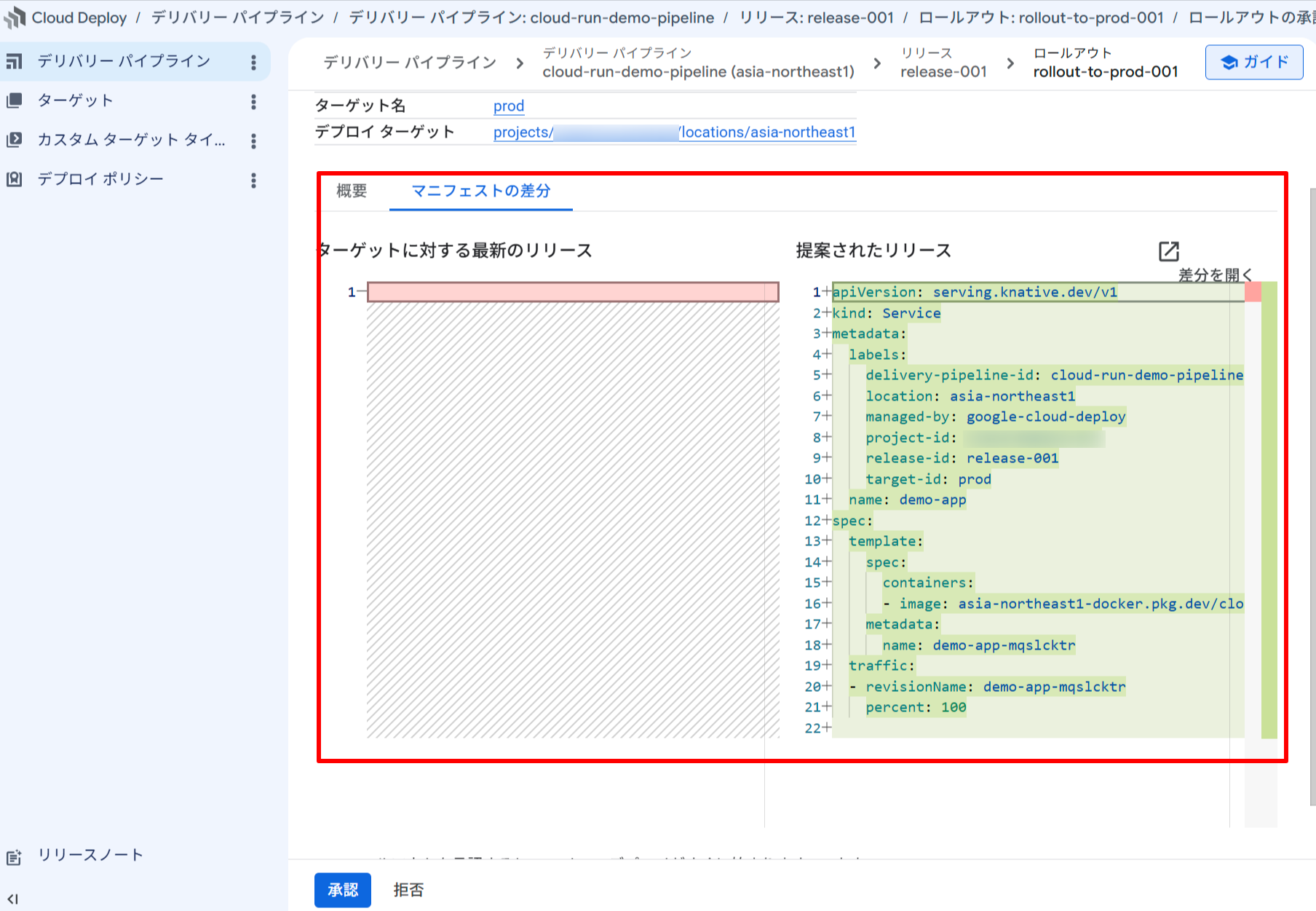Screen dimensions: 1316x911
Task: Click line 'name: demo-app-mqslcktr'
Action: coord(979,645)
